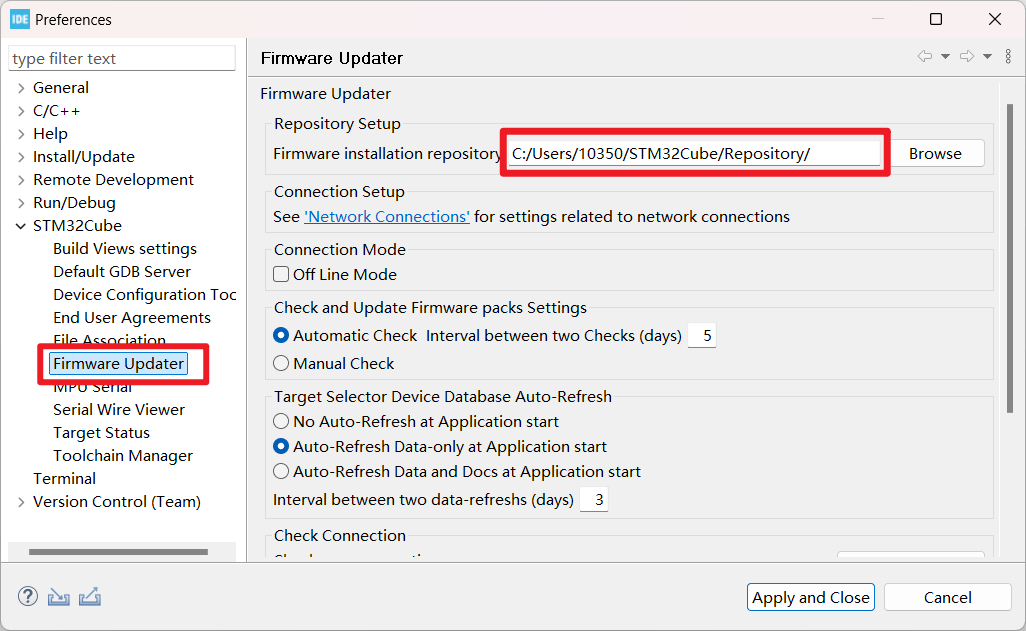Open the back history dropdown arrow
The image size is (1026, 631).
(946, 57)
